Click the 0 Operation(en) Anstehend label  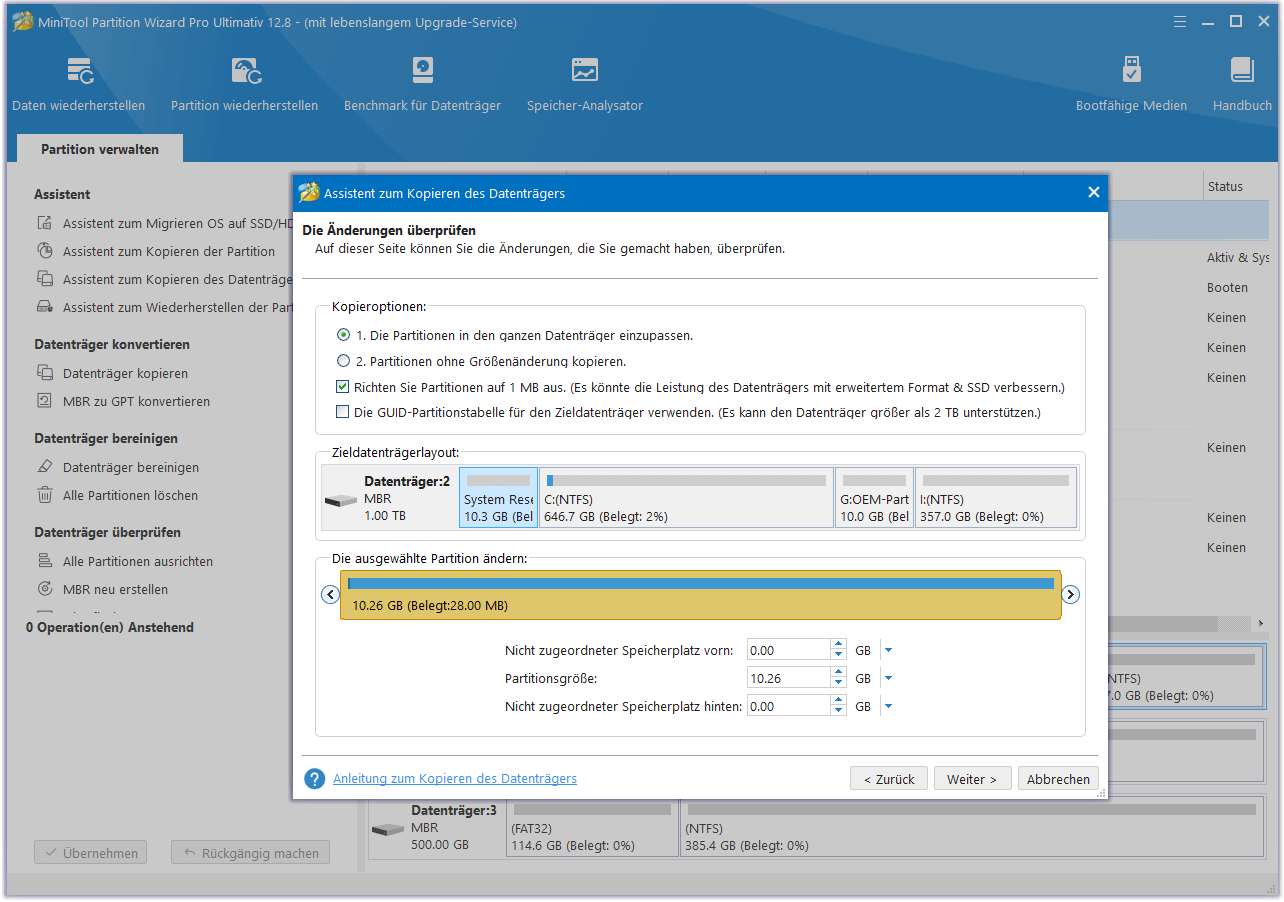click(110, 627)
